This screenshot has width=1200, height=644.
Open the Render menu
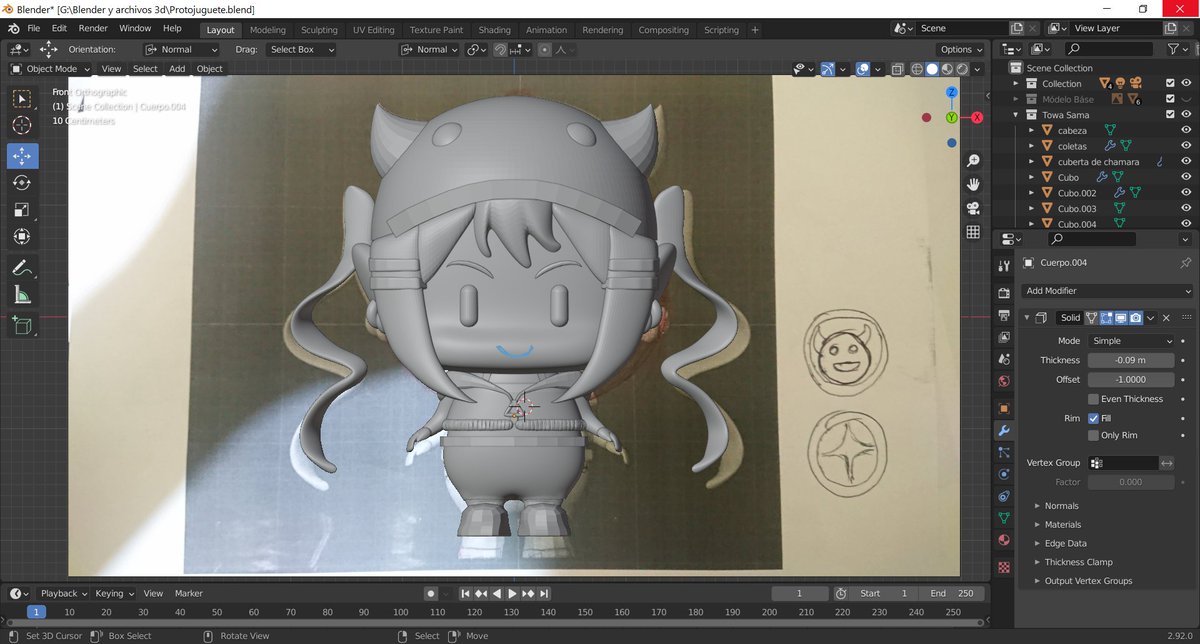point(93,29)
